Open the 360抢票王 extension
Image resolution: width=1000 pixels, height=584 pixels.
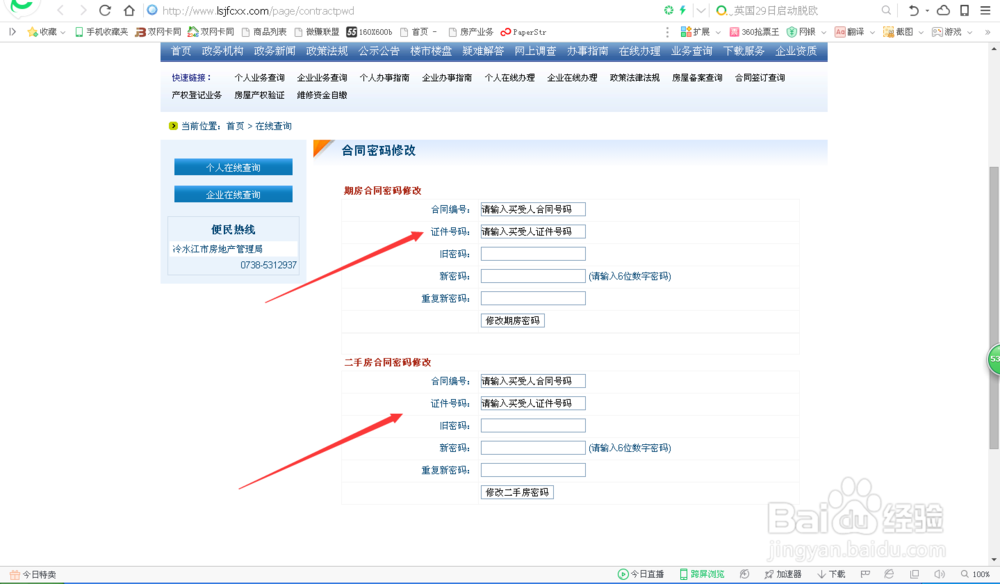click(x=754, y=32)
